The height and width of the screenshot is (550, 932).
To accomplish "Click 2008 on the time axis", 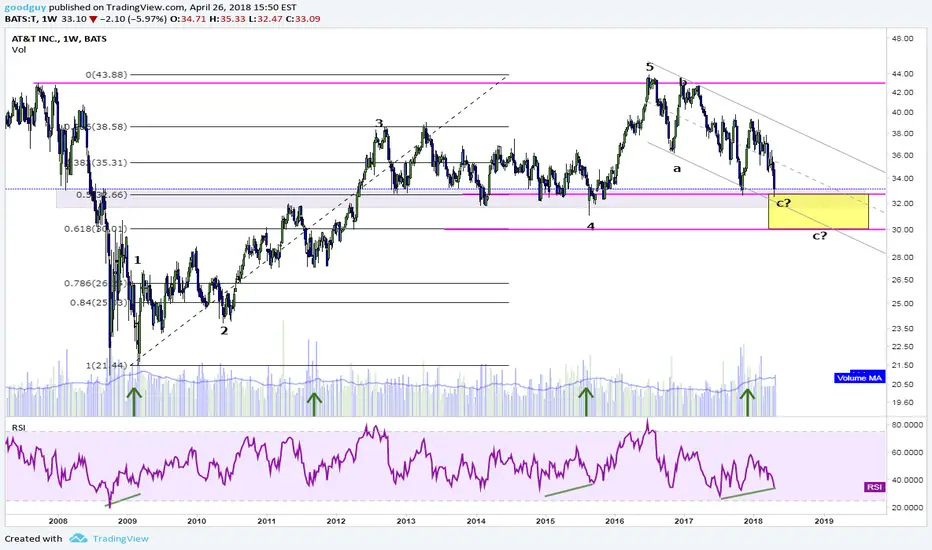I will pyautogui.click(x=58, y=521).
